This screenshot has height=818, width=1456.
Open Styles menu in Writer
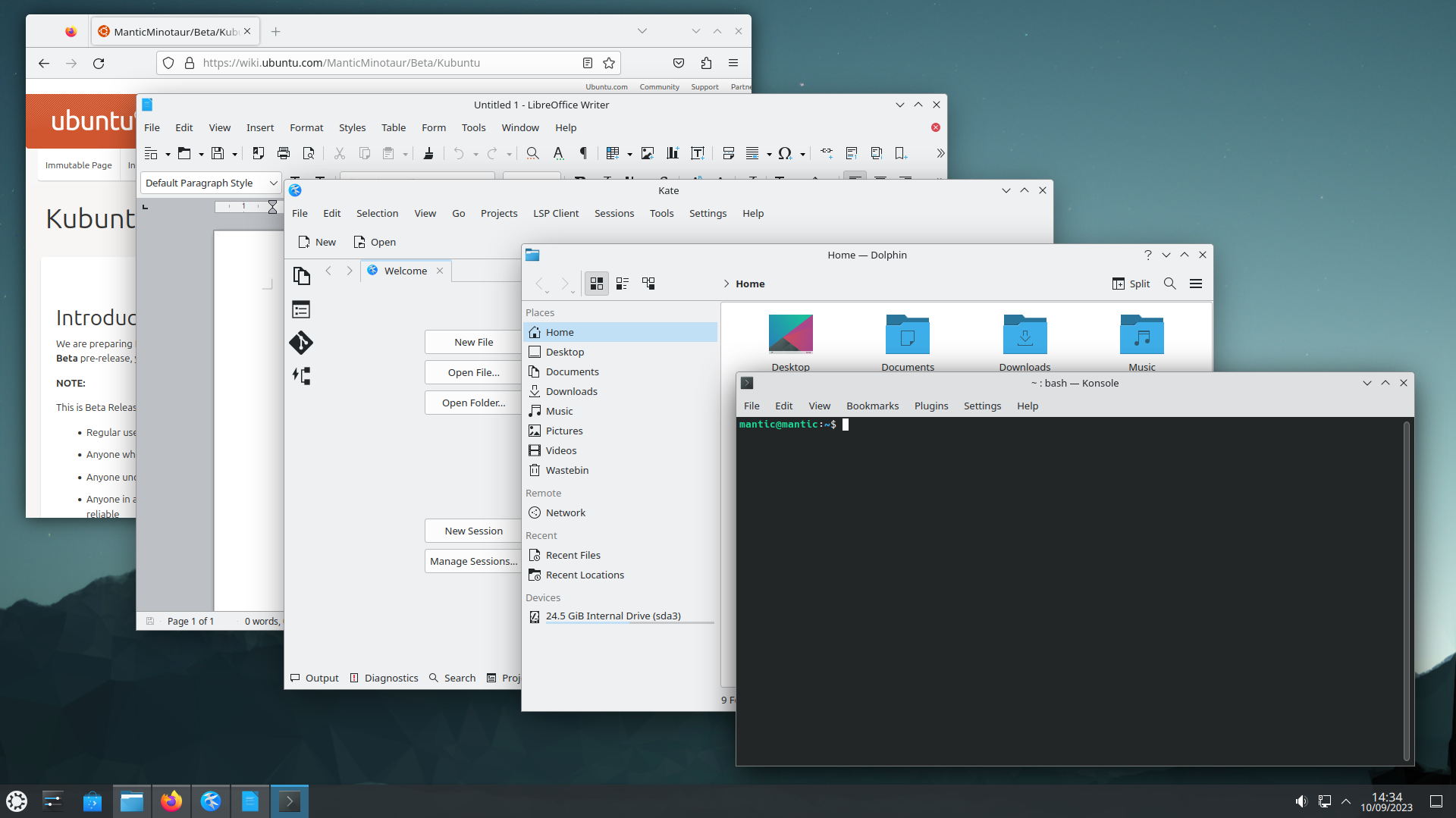(352, 127)
